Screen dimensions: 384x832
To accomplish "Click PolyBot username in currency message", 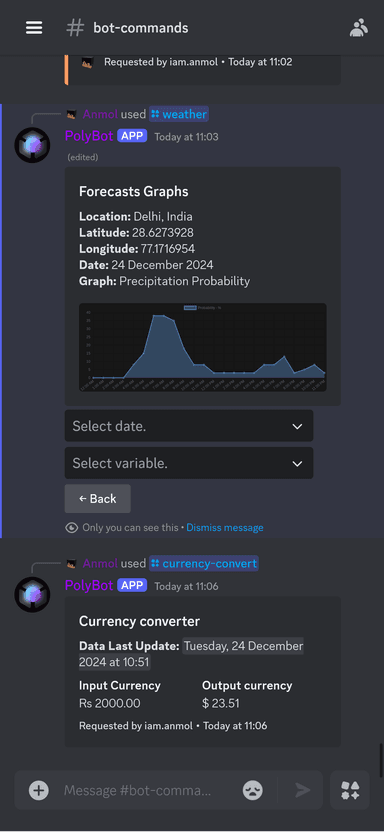I will [89, 585].
